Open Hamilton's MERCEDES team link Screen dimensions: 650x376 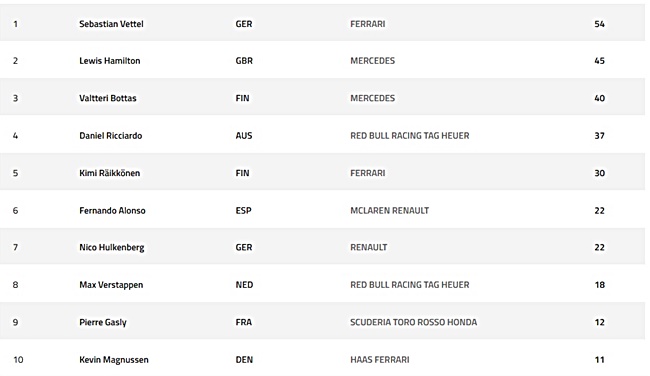tap(372, 61)
